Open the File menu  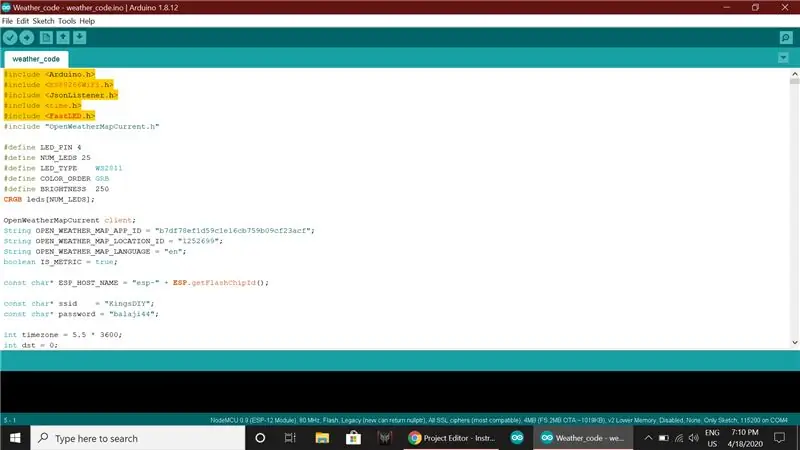pyautogui.click(x=7, y=21)
